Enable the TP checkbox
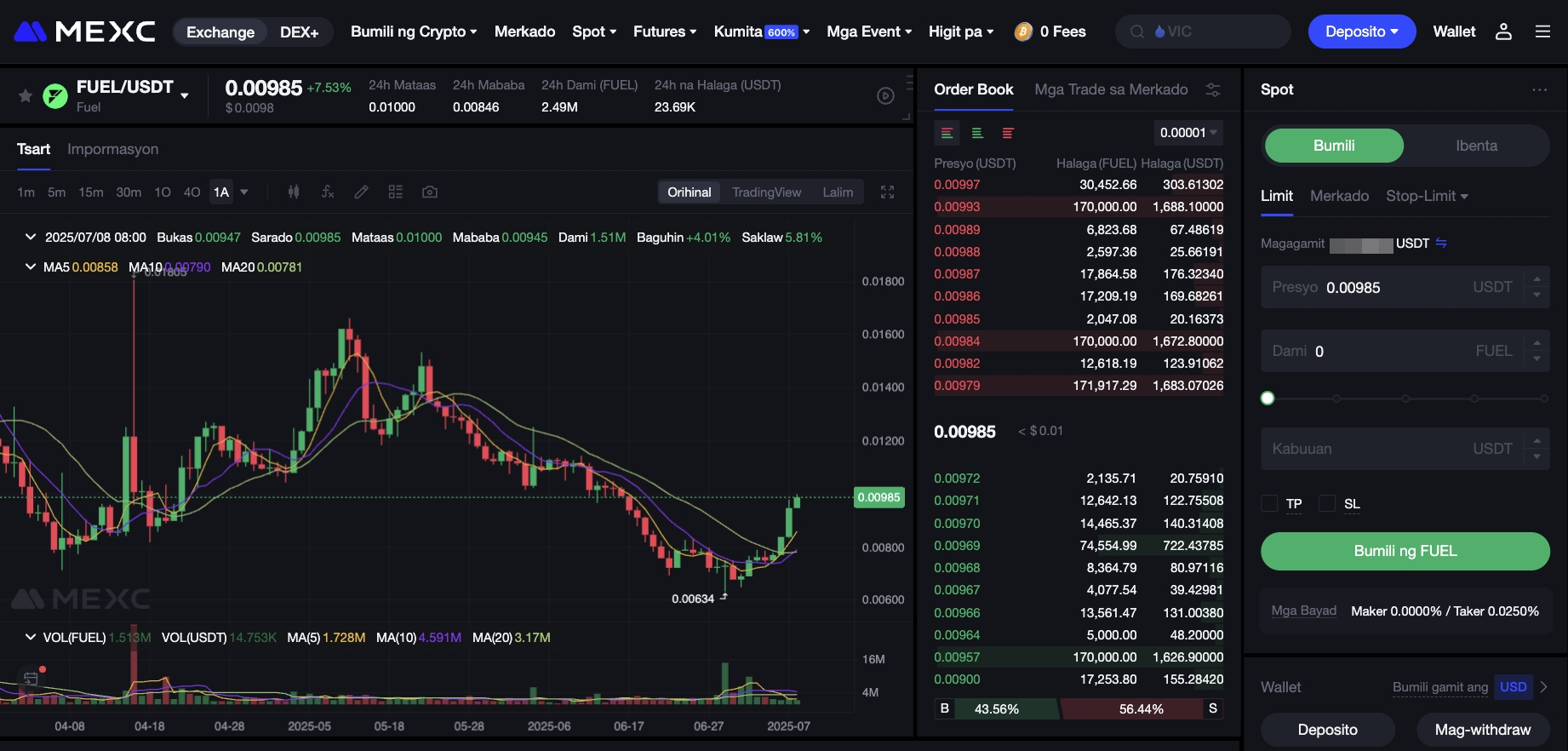 [1269, 503]
